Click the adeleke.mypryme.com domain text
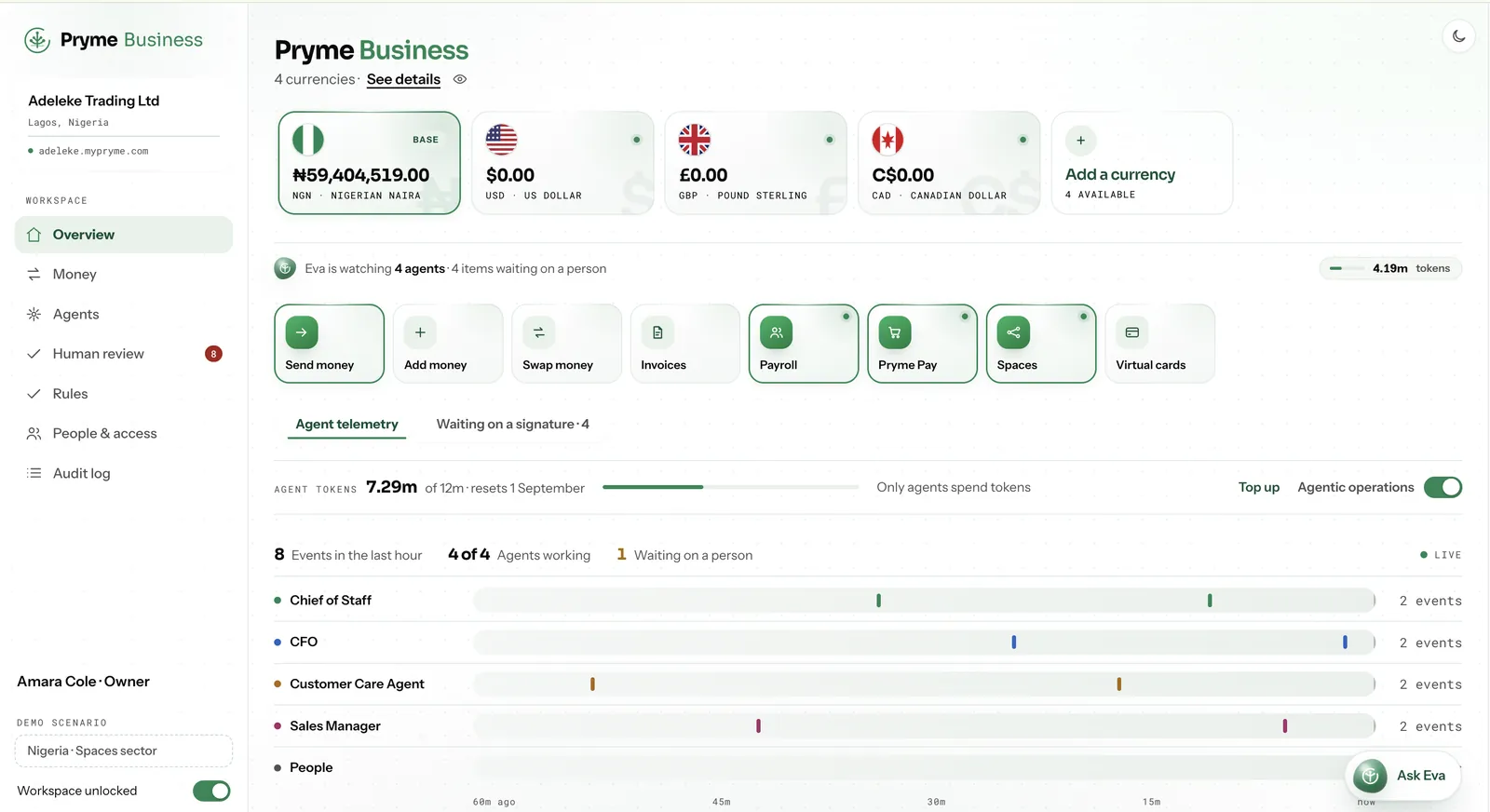The width and height of the screenshot is (1490, 812). point(93,151)
